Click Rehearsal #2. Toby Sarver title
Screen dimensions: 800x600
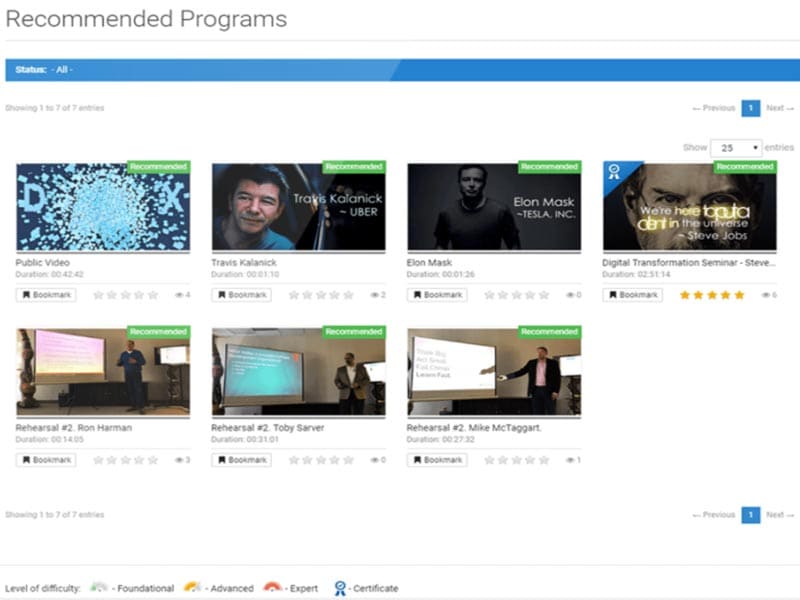(x=267, y=428)
